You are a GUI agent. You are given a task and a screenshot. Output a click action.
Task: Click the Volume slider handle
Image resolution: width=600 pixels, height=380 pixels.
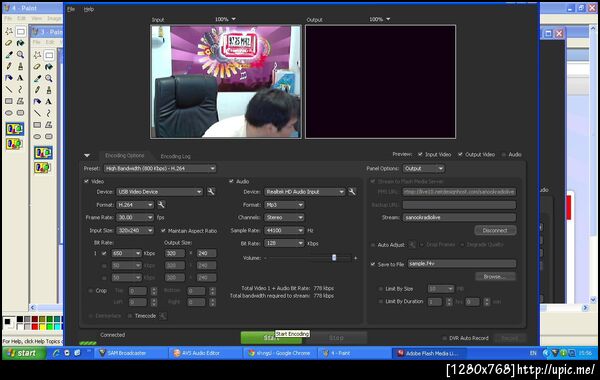334,258
